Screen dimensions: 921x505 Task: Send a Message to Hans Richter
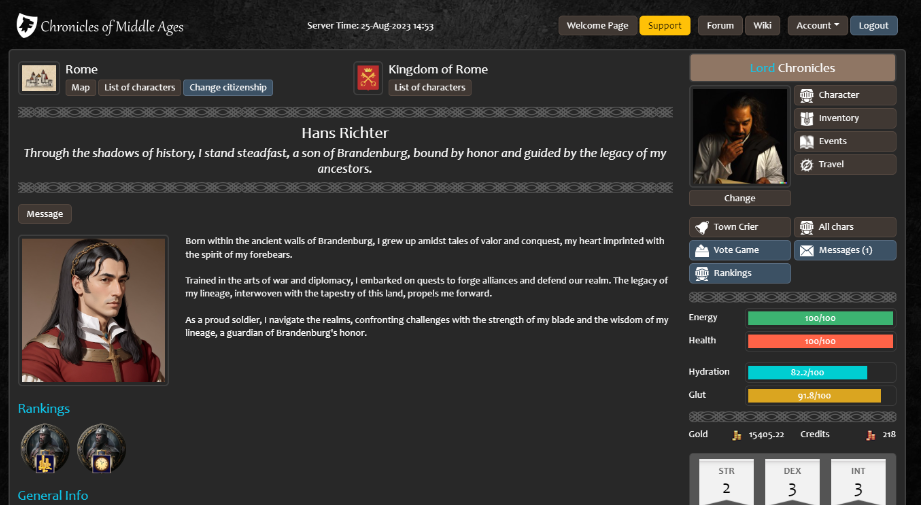(45, 214)
